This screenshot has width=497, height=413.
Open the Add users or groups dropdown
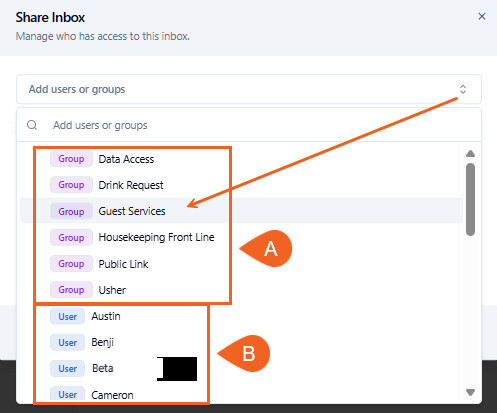coord(249,89)
